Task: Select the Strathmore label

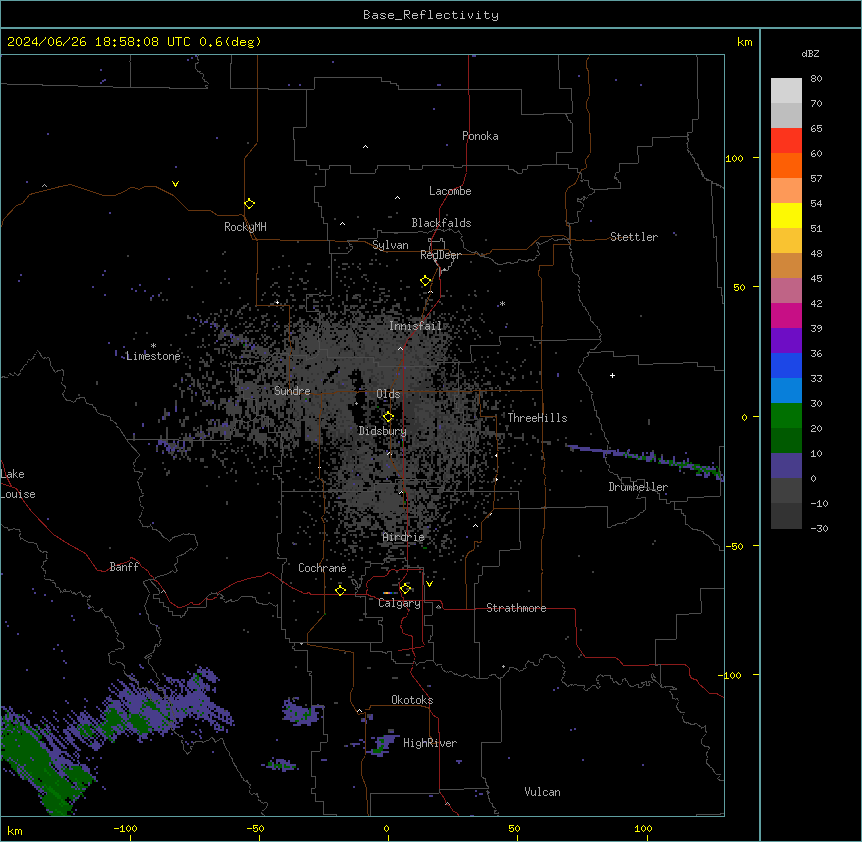Action: (516, 608)
